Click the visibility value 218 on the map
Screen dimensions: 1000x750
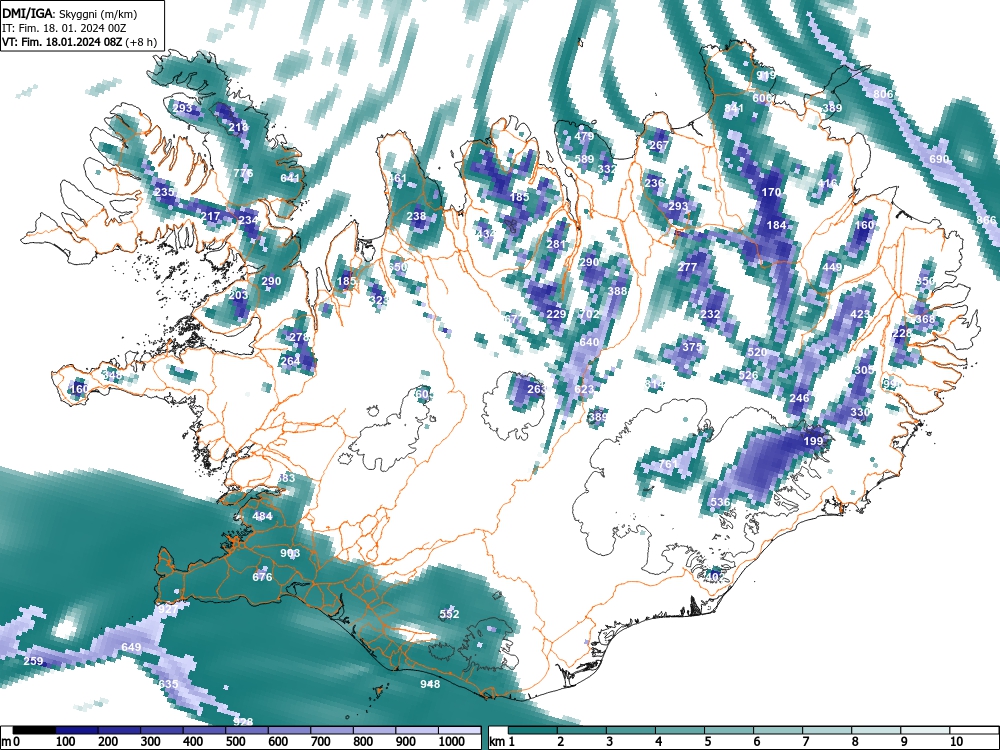(238, 128)
